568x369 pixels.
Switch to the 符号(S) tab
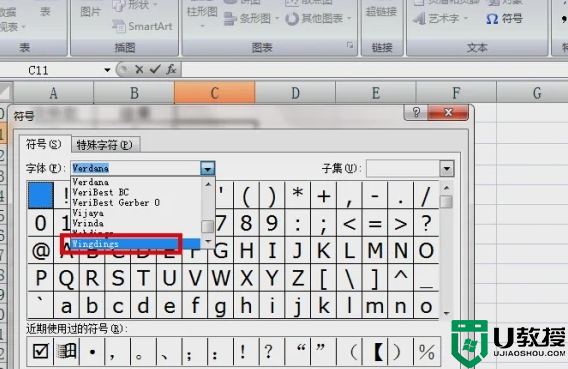[43, 144]
